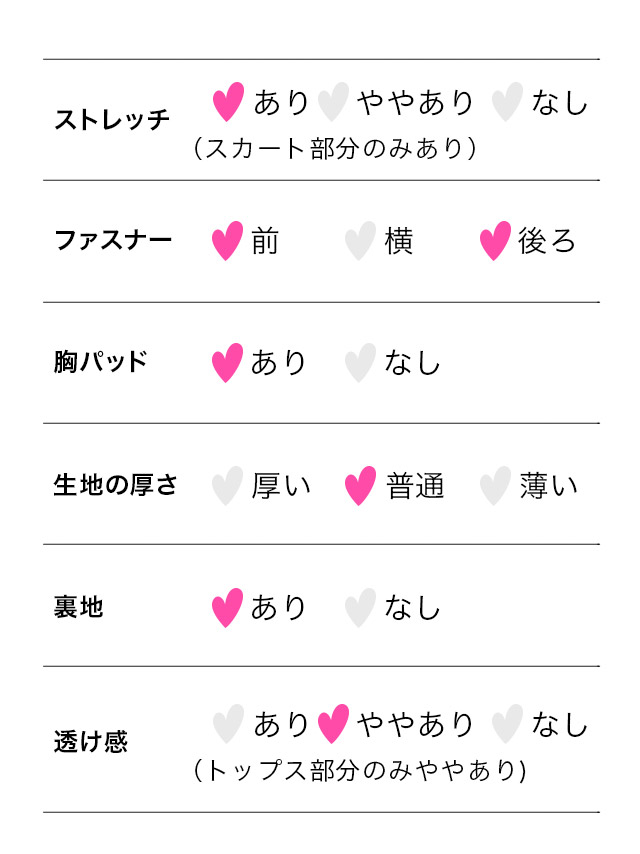
Task: Click the pink heart for 透け感 ややあり
Action: click(333, 724)
